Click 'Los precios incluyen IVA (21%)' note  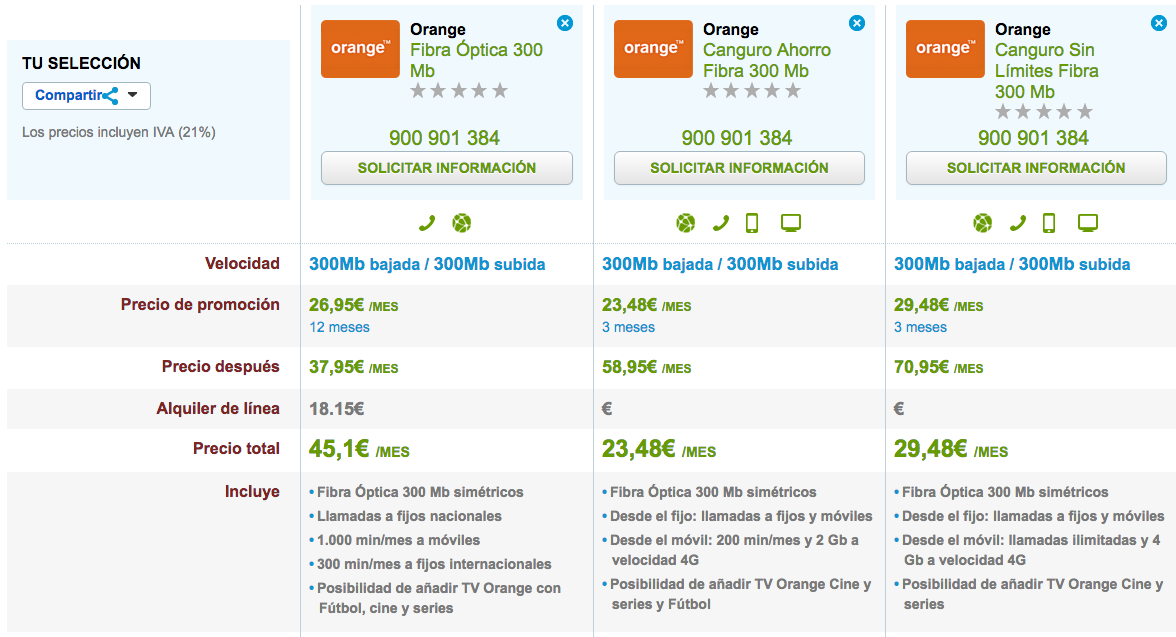pos(118,132)
